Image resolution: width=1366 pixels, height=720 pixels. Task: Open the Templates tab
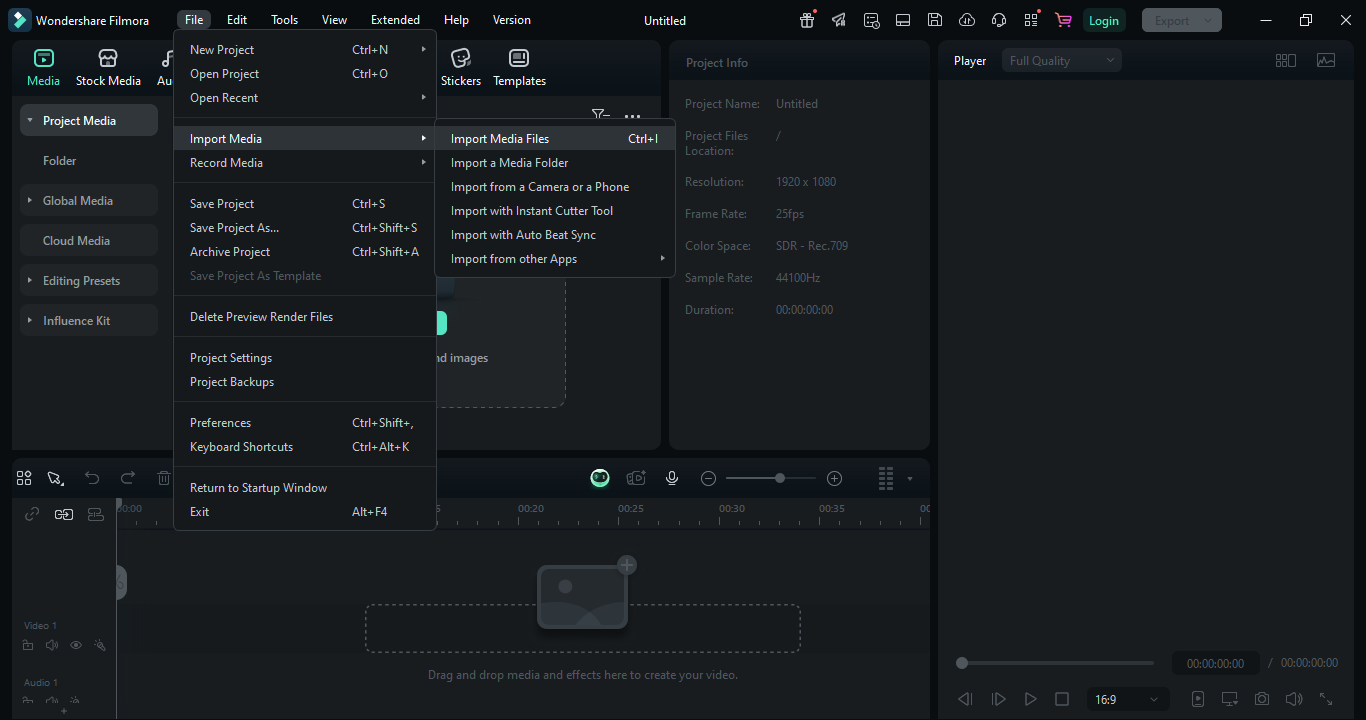click(519, 68)
